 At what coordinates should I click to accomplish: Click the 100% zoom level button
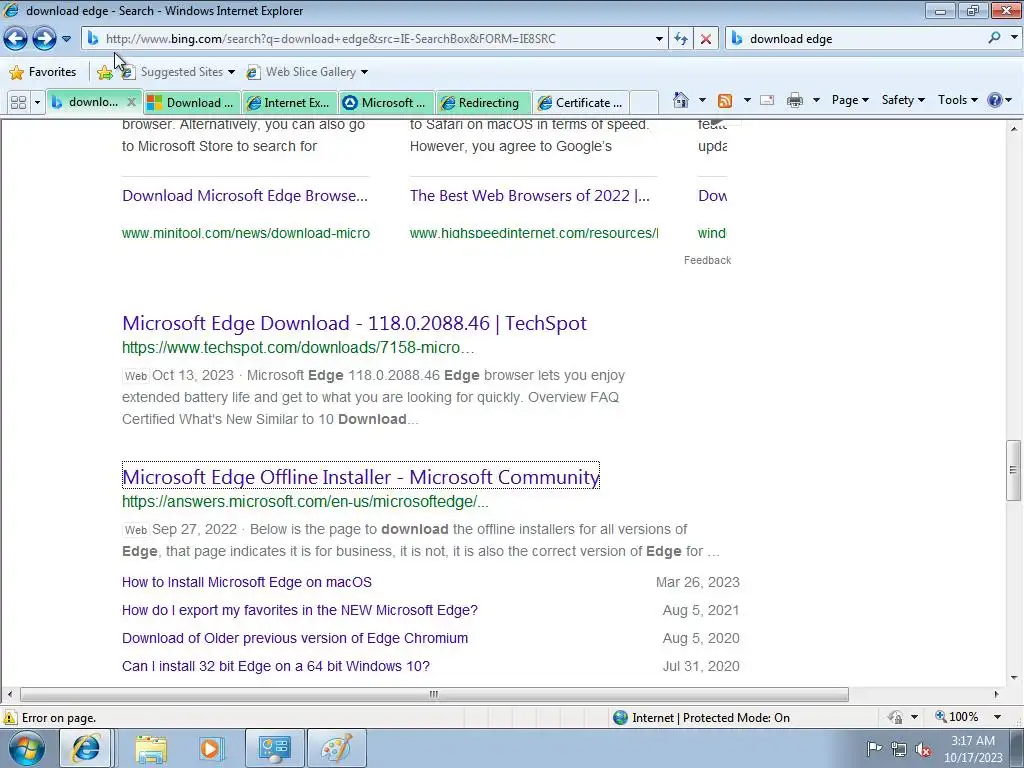[957, 717]
